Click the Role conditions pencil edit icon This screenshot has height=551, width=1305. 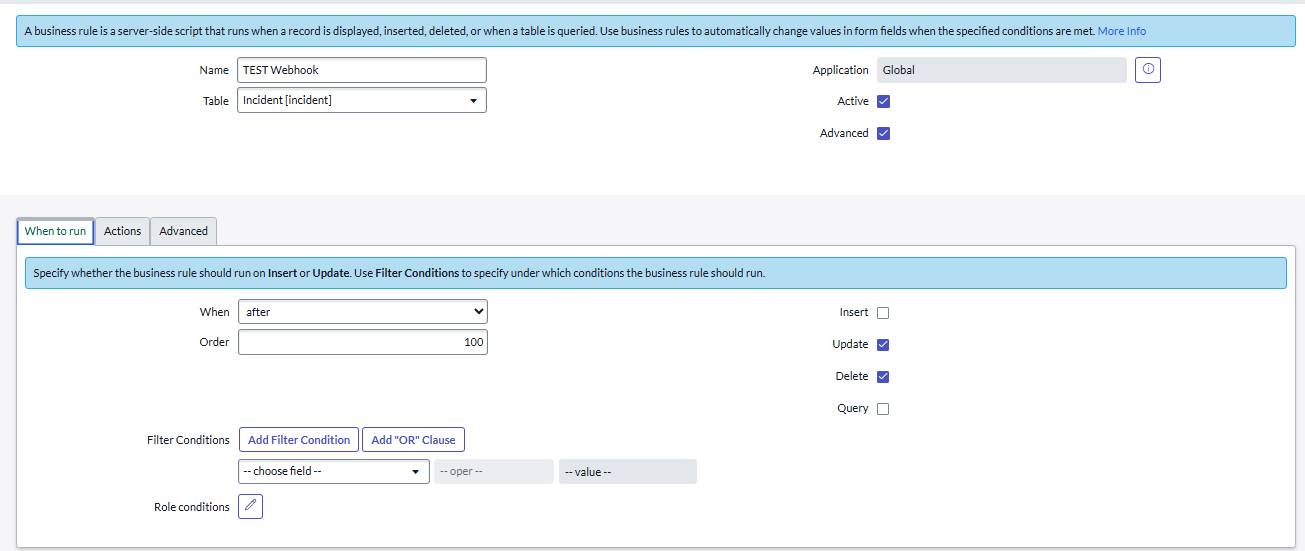pos(251,507)
